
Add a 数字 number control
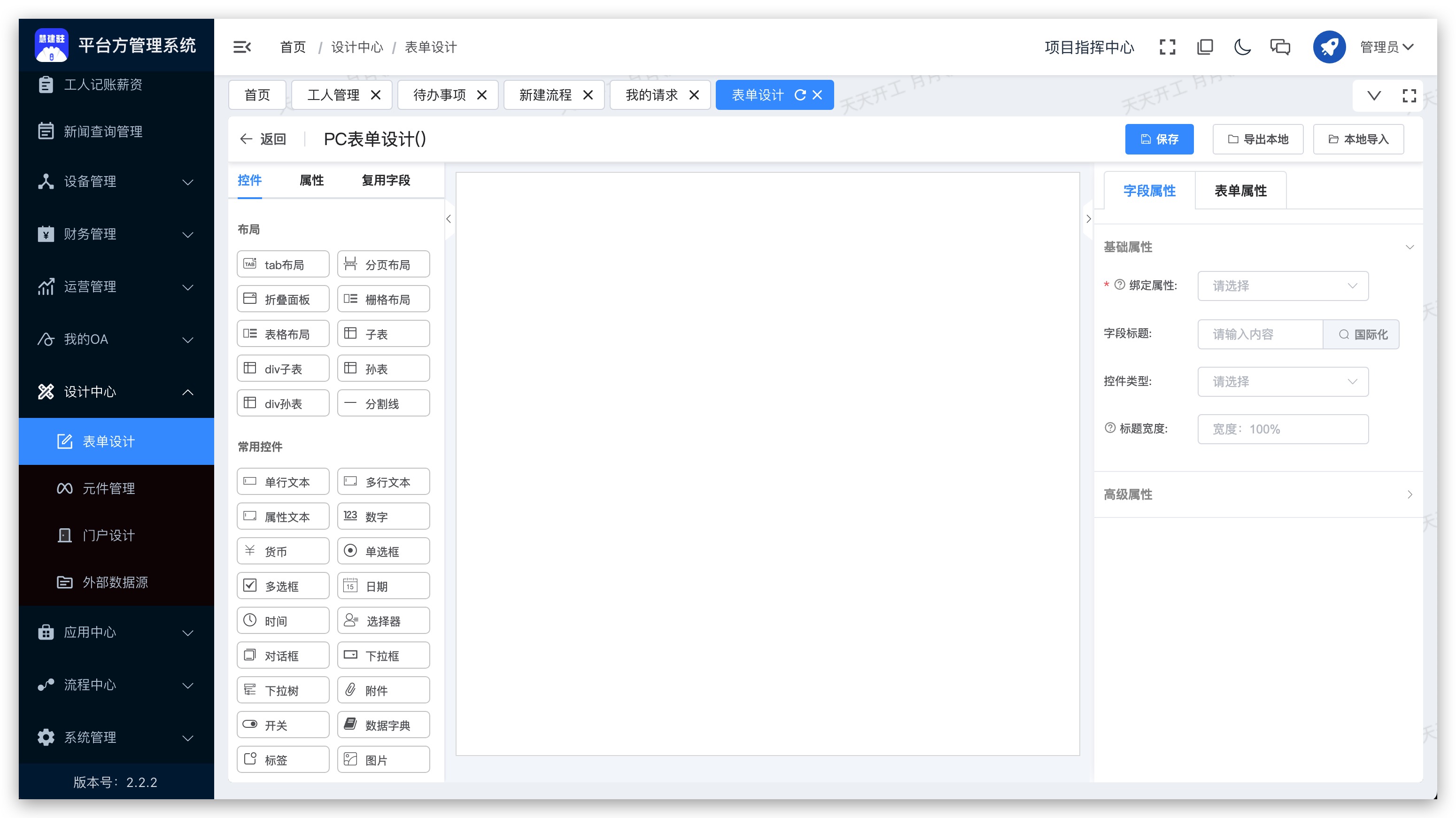click(x=383, y=517)
